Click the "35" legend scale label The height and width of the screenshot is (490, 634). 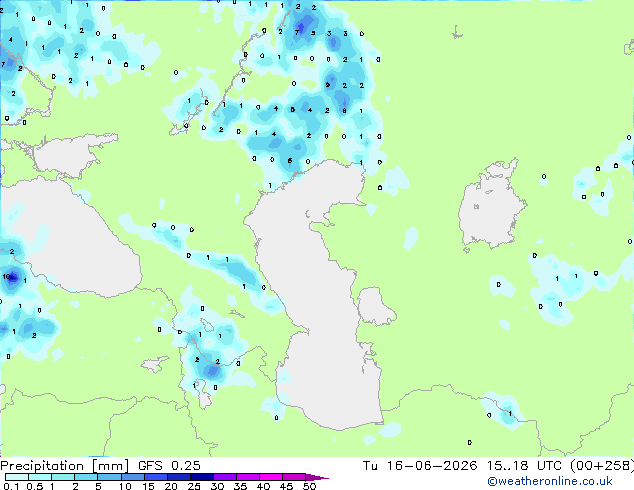click(240, 486)
